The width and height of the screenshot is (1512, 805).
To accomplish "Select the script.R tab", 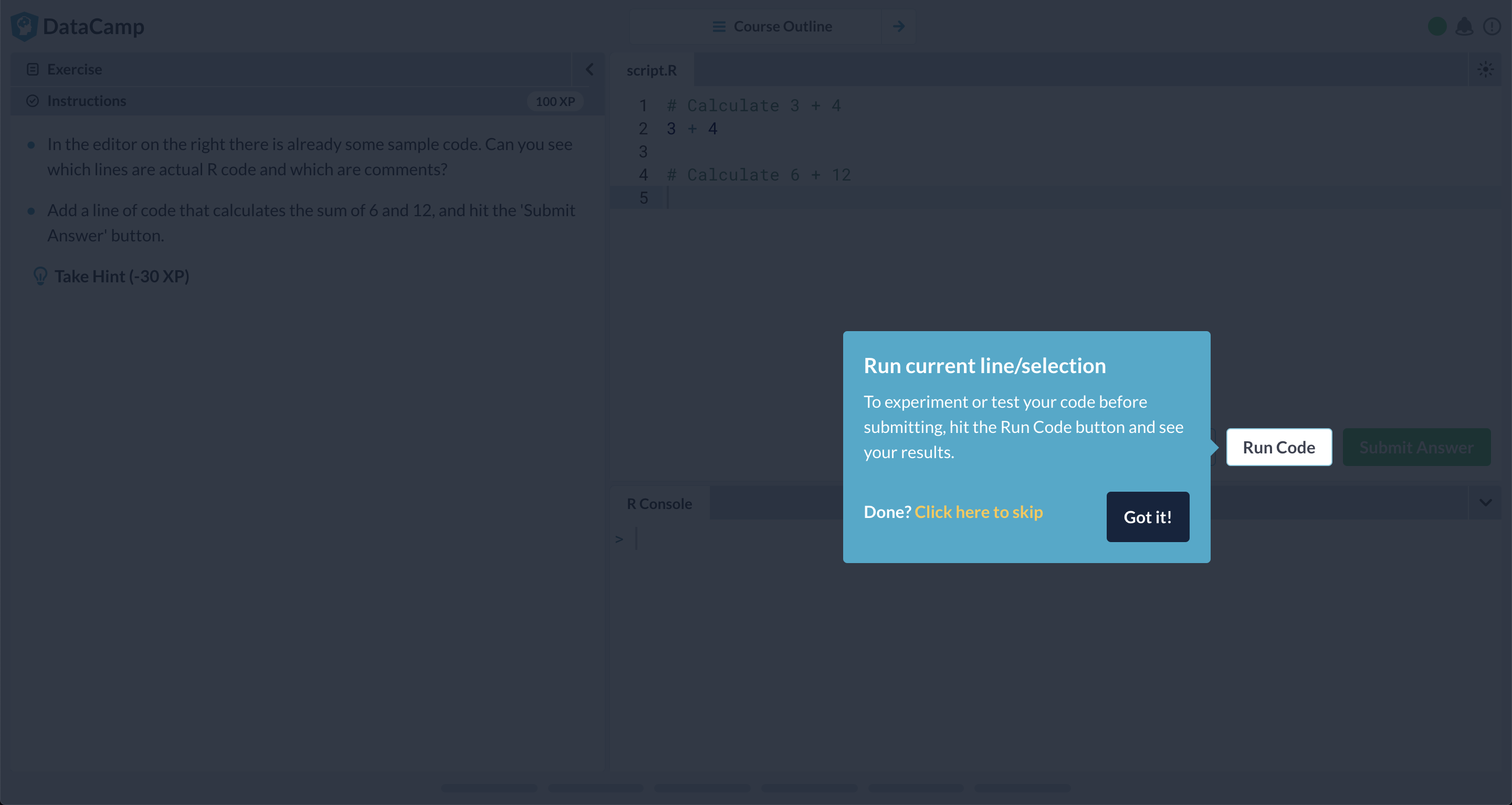I will click(652, 70).
